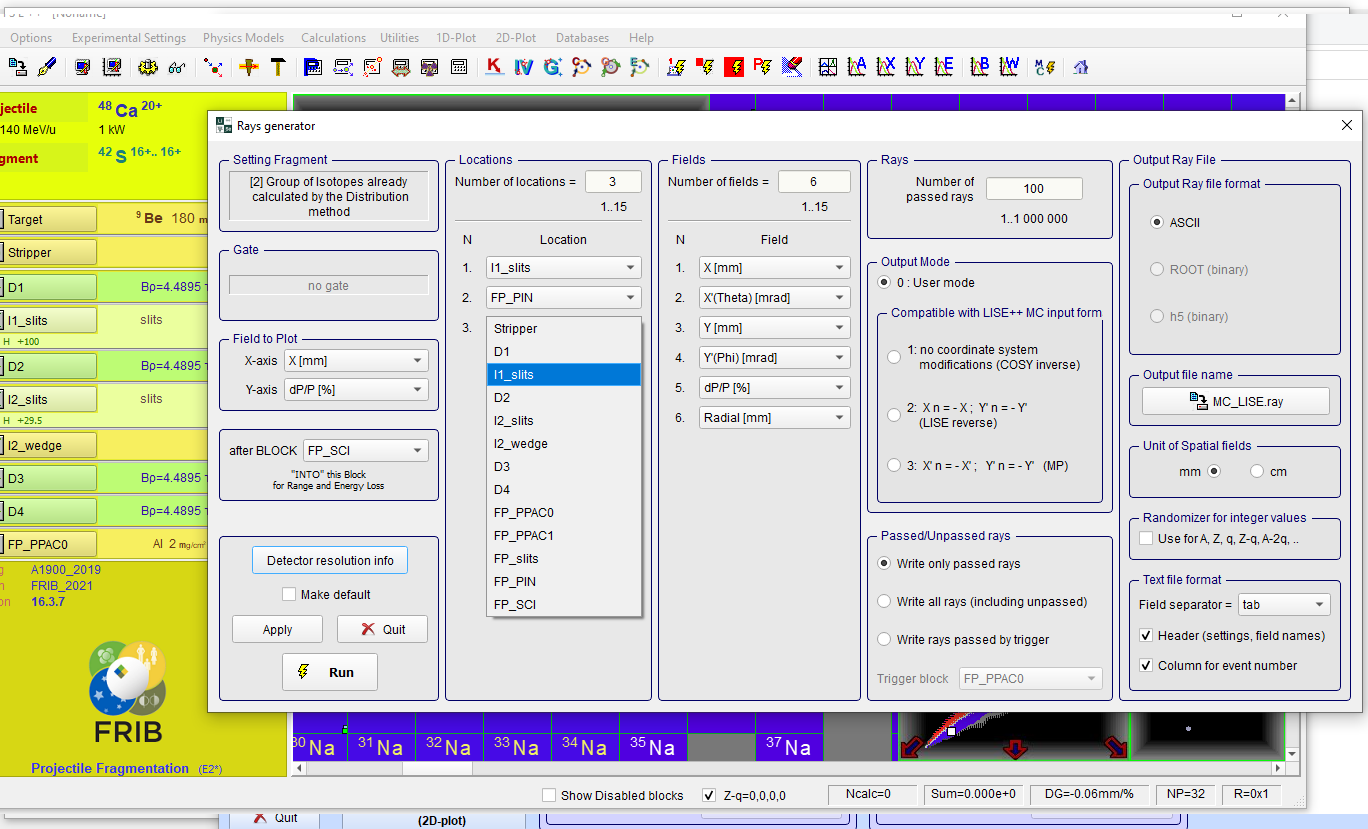Click the red K kinematics toolbar icon
This screenshot has height=829, width=1368.
pyautogui.click(x=493, y=67)
